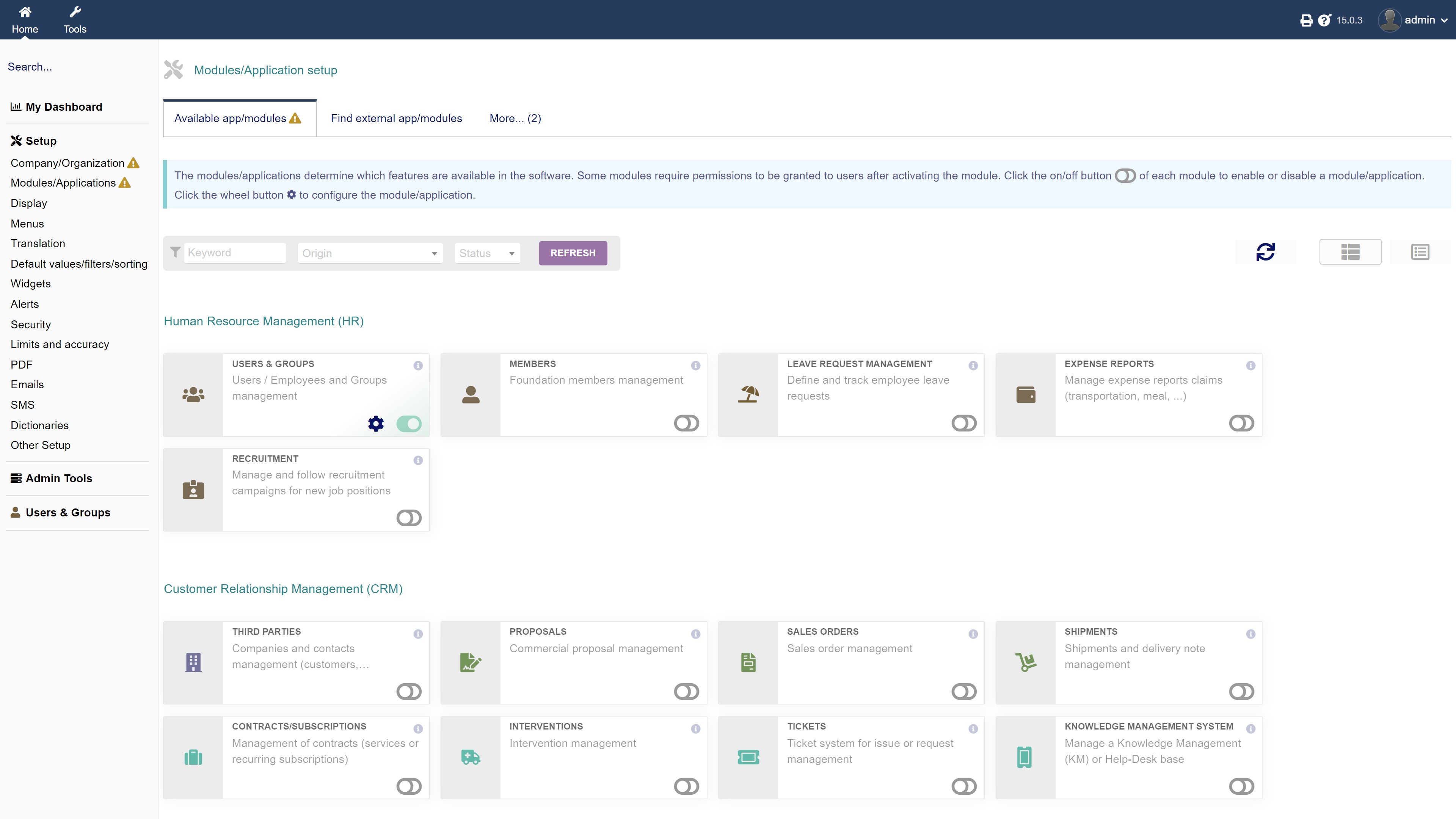Screen dimensions: 1456x819
Task: Open Admin Tools sidebar section
Action: [x=52, y=479]
